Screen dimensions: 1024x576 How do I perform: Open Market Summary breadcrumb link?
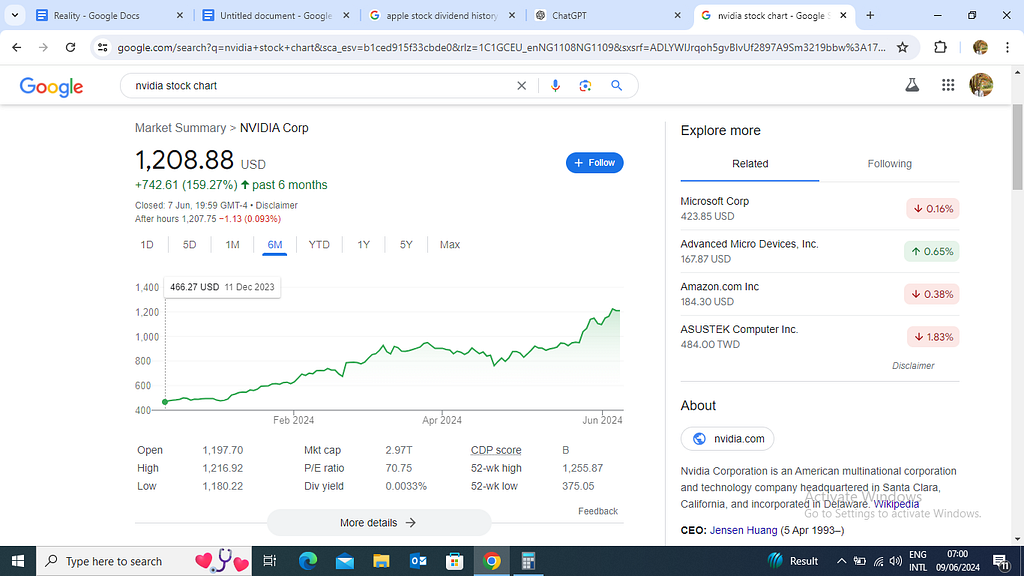coord(180,128)
